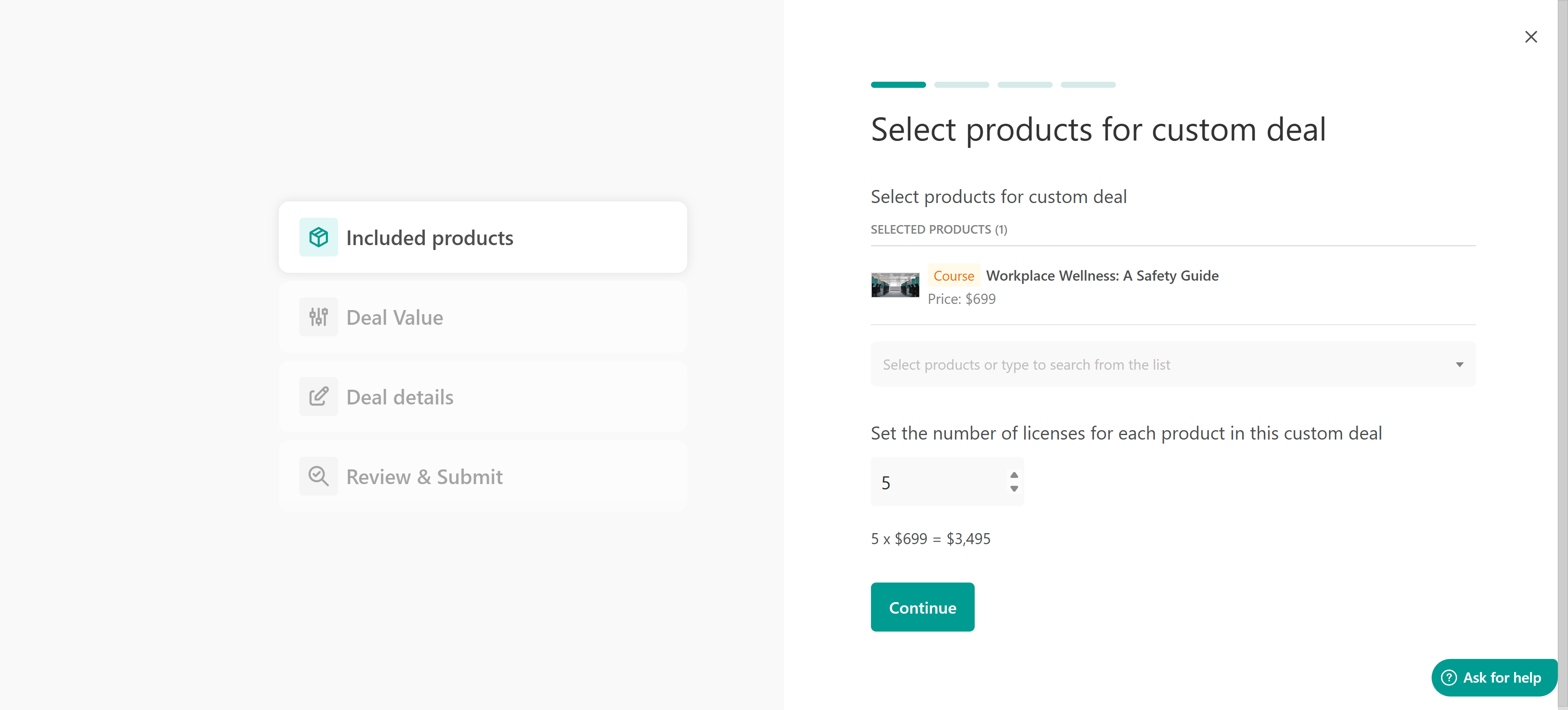Go to Review & Submit step
The image size is (1568, 710).
[424, 477]
